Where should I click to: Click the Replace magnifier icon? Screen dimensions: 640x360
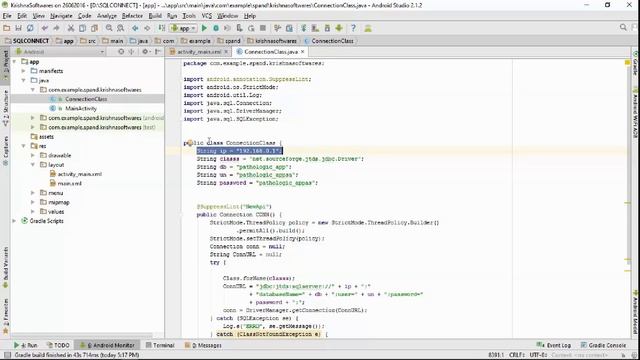[120, 28]
